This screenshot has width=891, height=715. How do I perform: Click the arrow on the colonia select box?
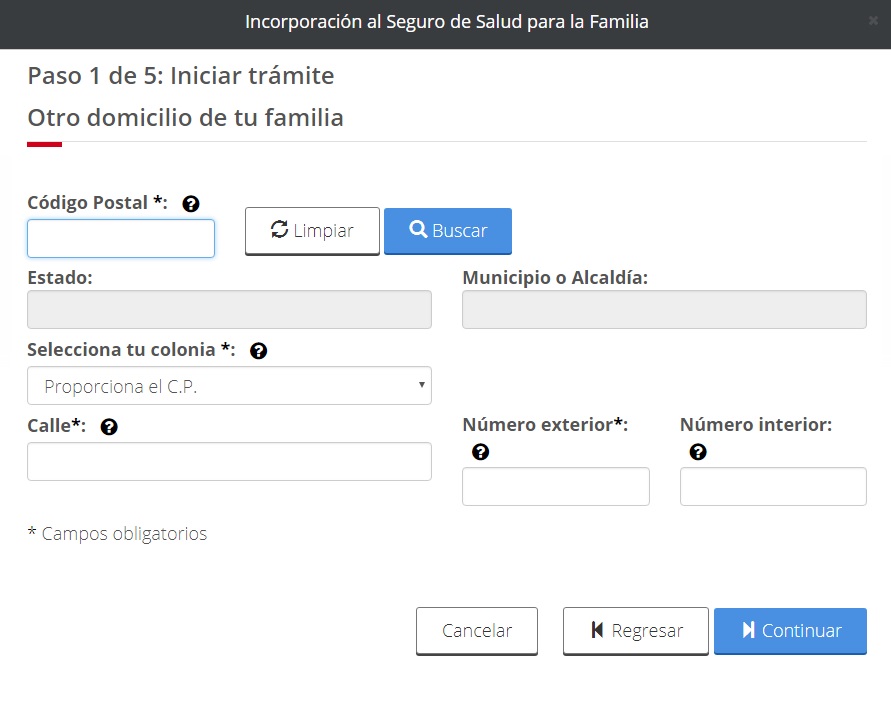[x=422, y=385]
